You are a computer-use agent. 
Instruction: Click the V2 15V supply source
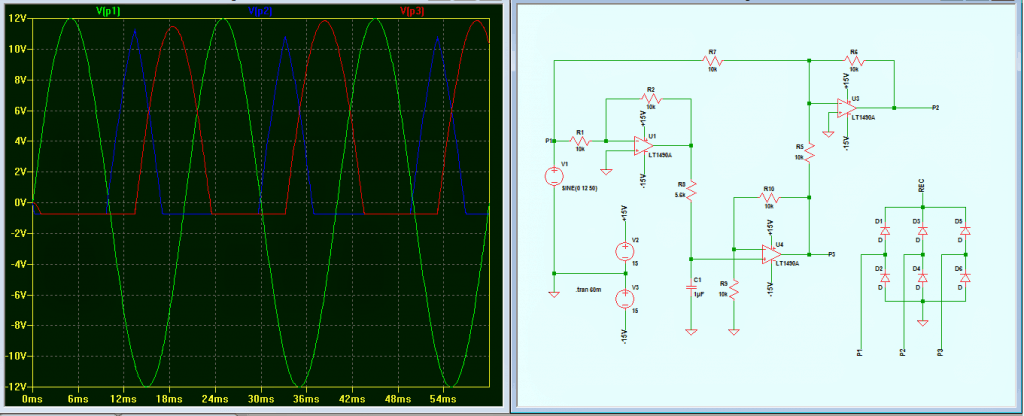[x=625, y=250]
